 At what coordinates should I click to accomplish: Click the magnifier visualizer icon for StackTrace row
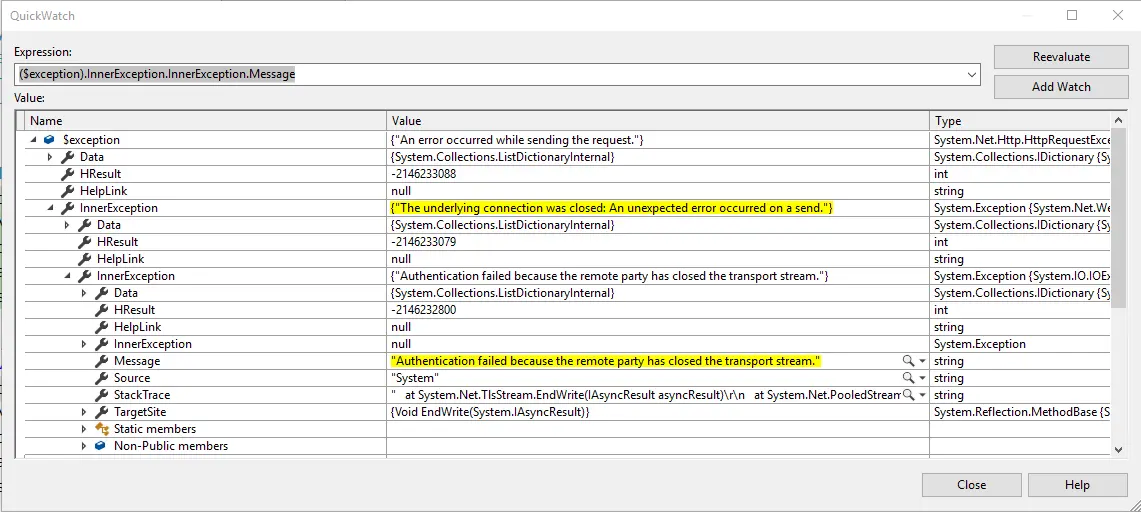tap(908, 395)
